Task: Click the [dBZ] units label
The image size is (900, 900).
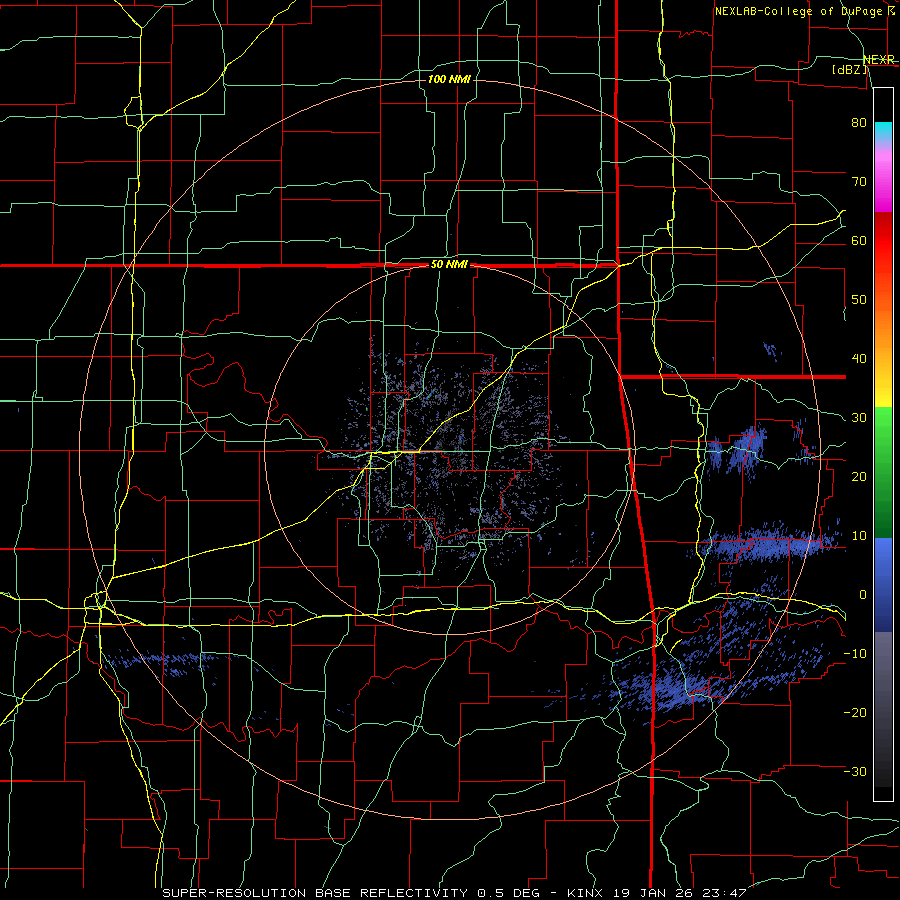Action: point(849,69)
